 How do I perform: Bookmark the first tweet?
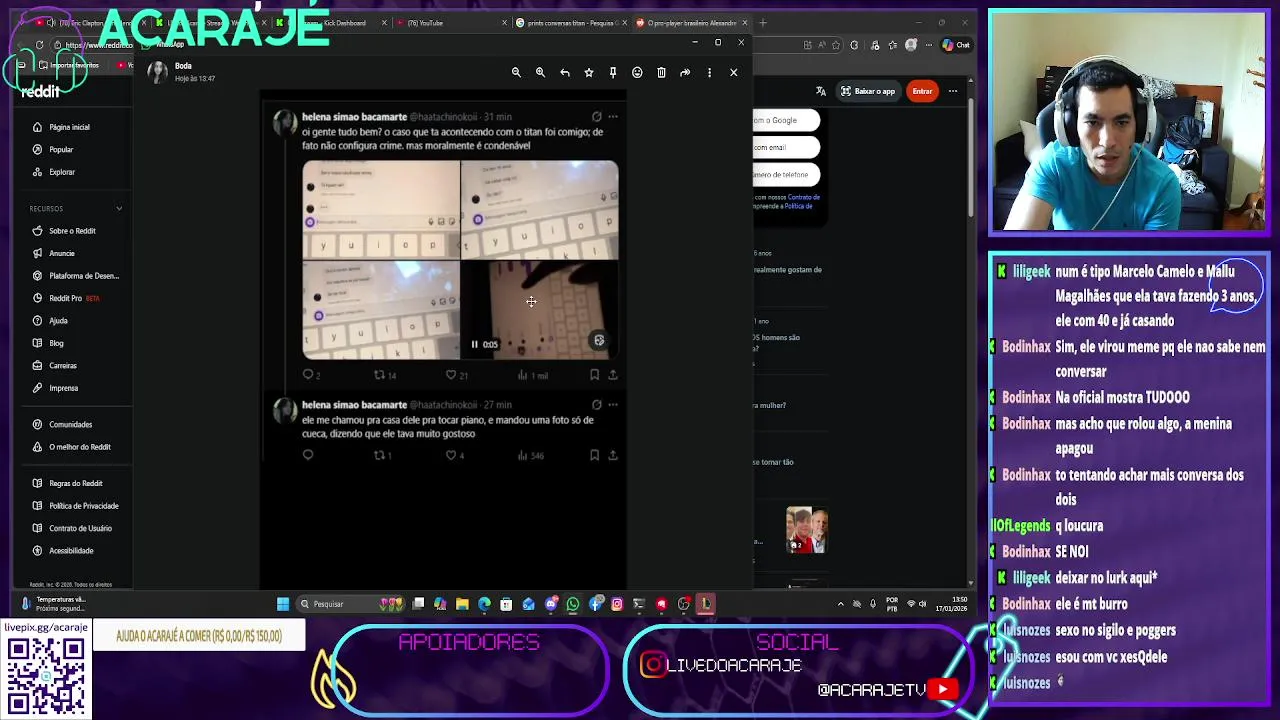[594, 374]
